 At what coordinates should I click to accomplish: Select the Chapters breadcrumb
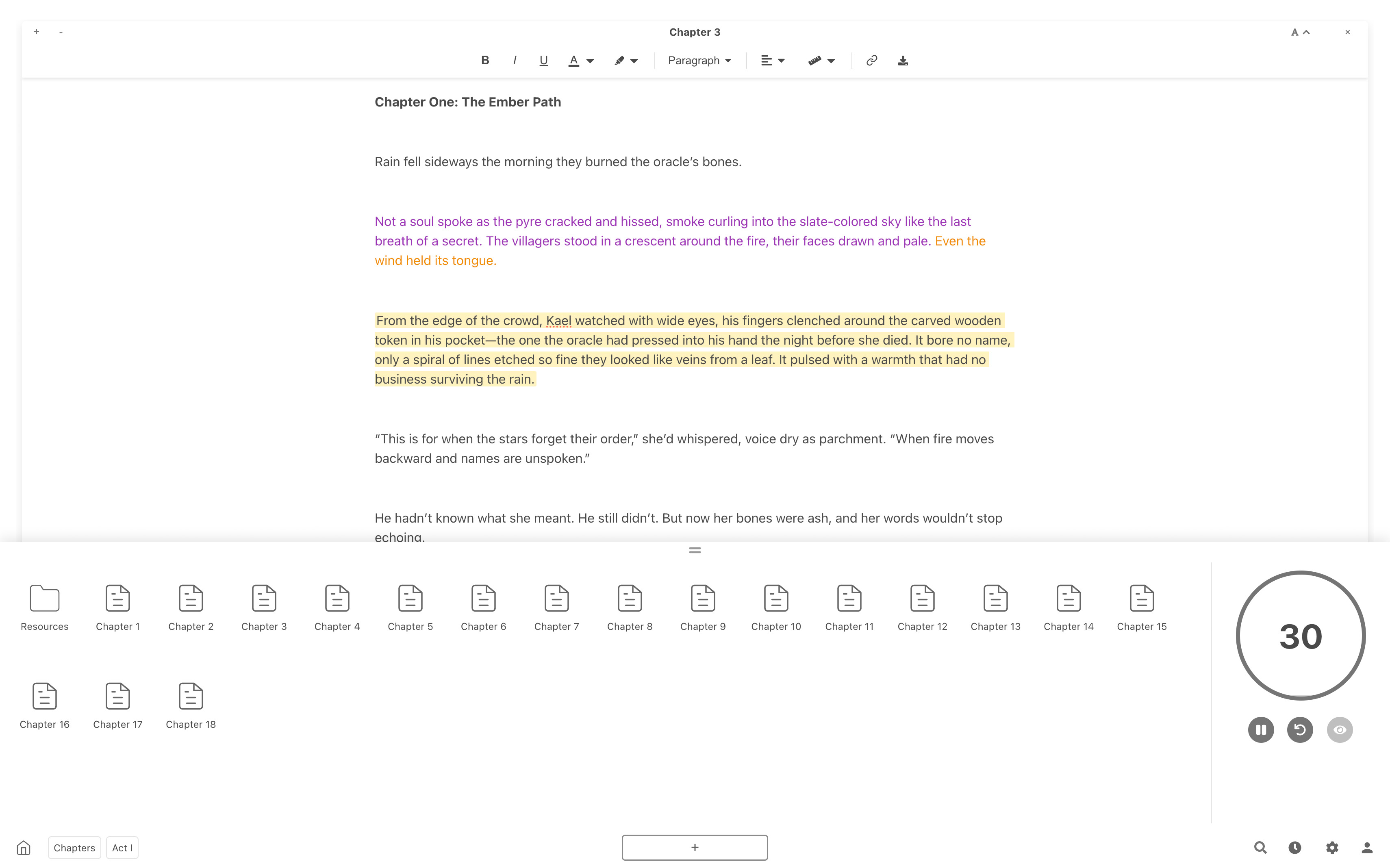coord(74,847)
